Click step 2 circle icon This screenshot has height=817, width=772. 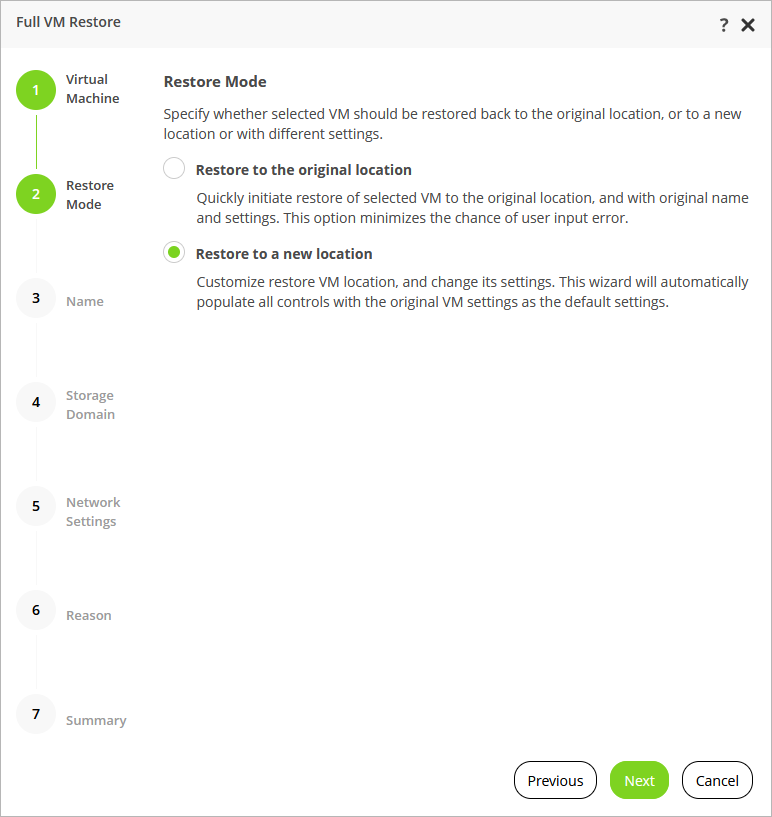tap(36, 194)
